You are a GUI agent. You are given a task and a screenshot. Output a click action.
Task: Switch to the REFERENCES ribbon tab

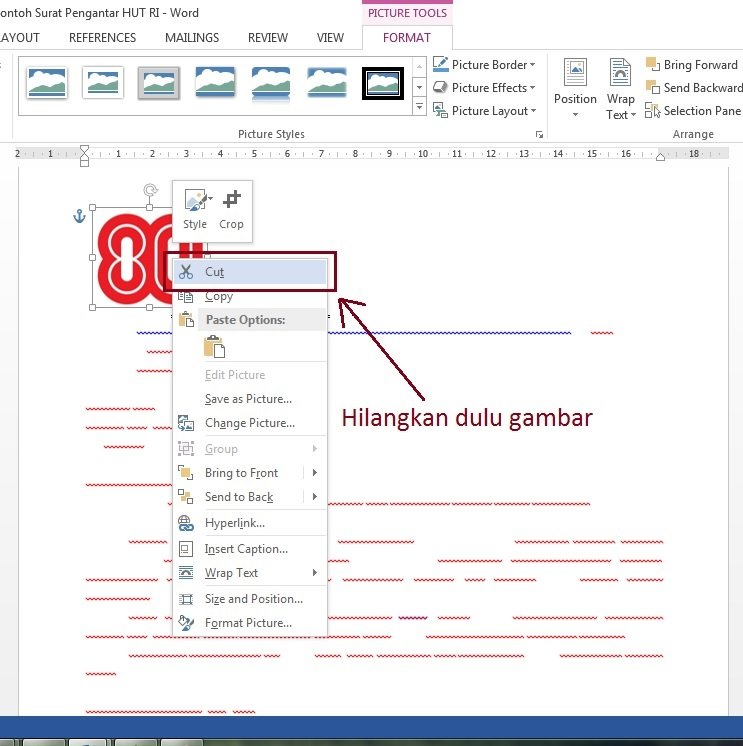click(x=102, y=38)
